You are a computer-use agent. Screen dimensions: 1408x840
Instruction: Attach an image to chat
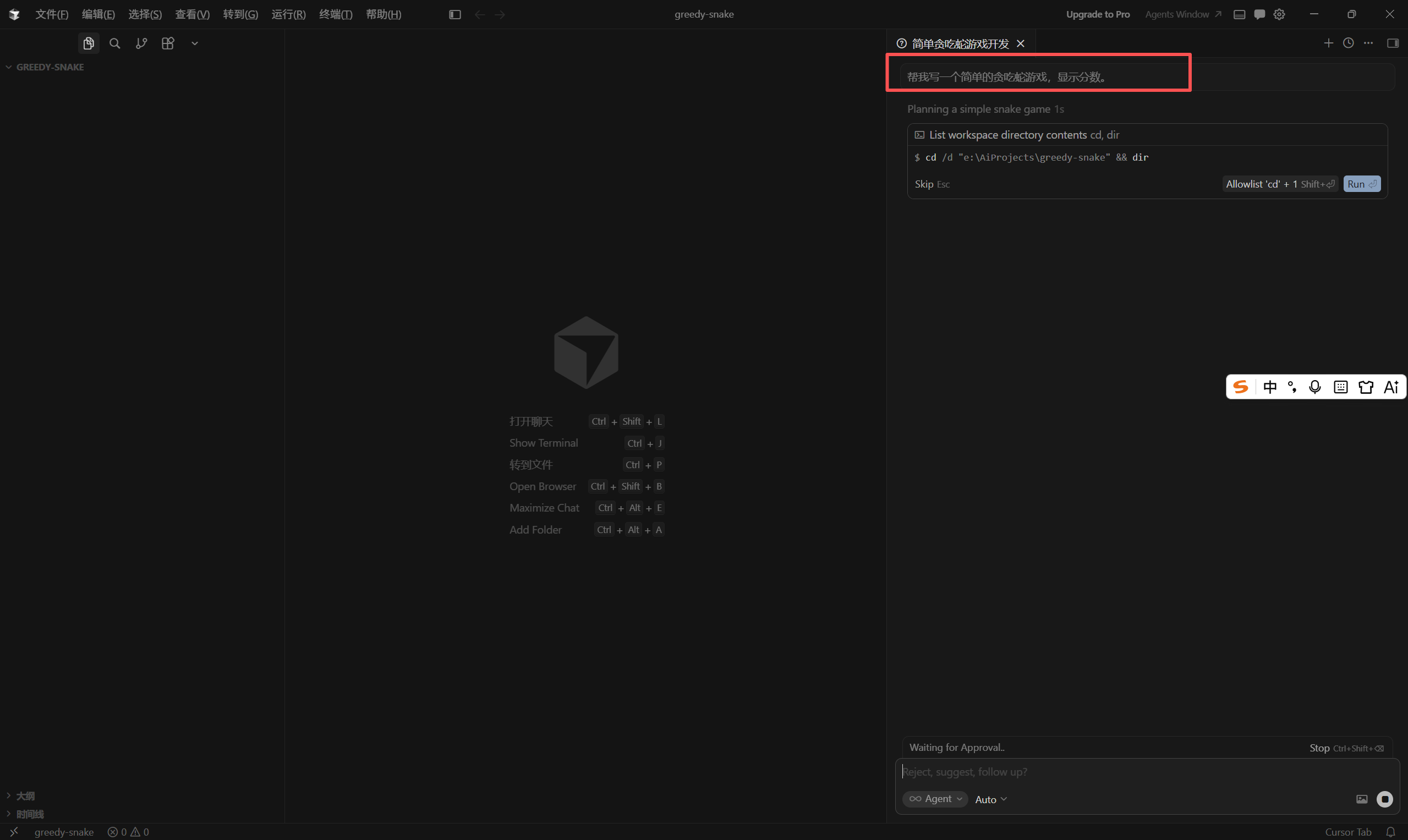pos(1362,799)
